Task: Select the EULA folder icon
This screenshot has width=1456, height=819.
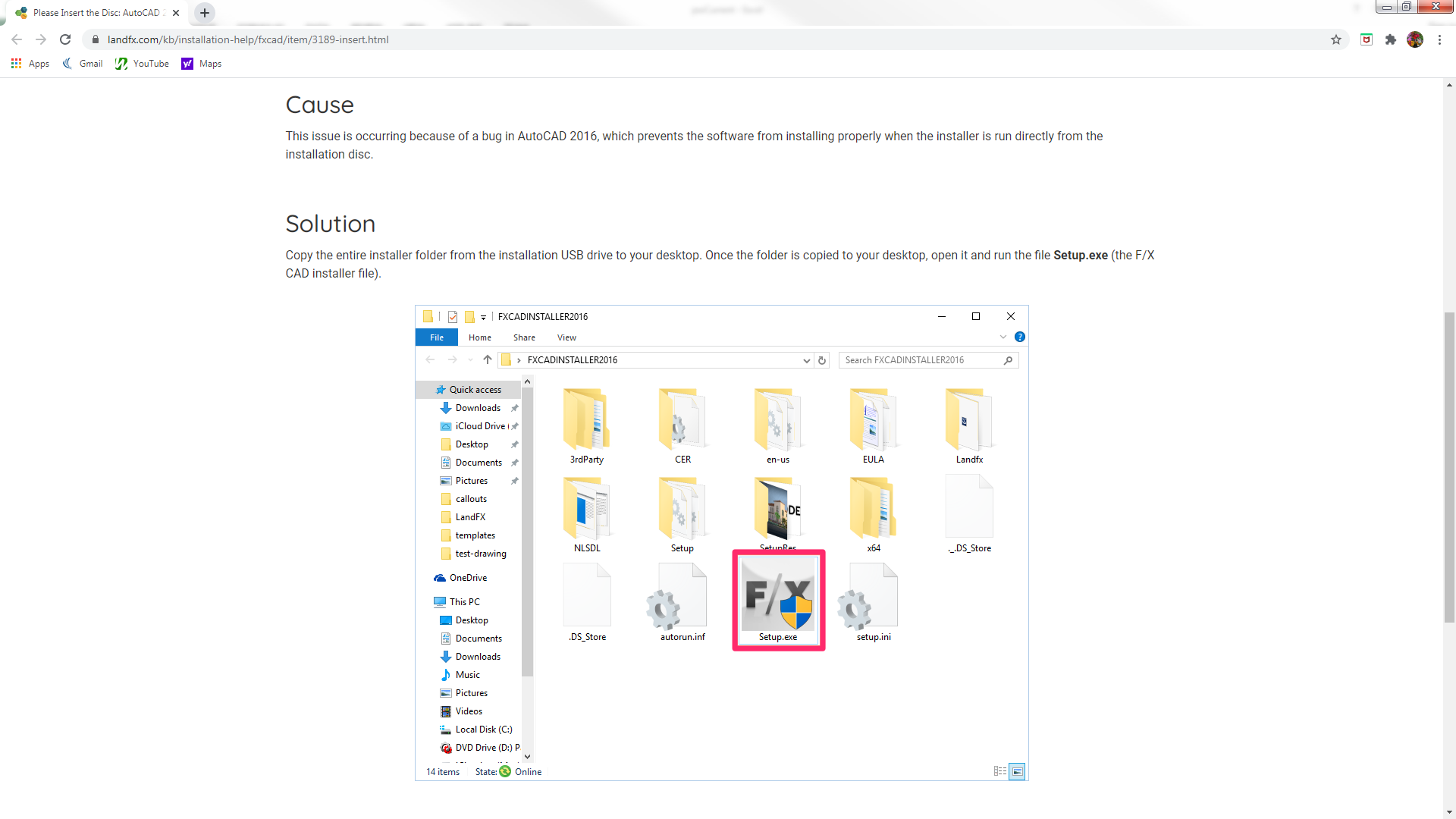Action: click(x=874, y=419)
